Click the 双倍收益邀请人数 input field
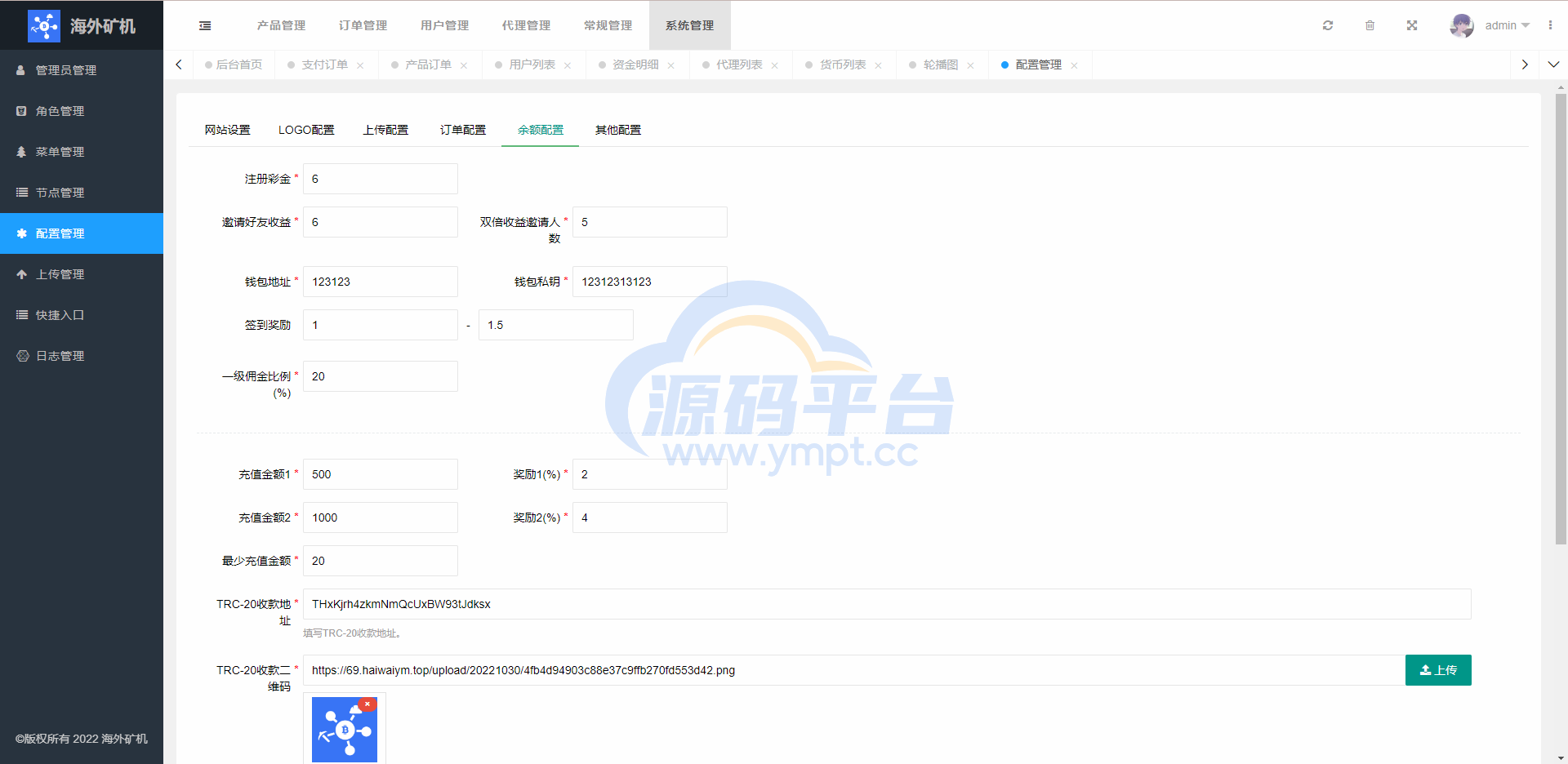Screen dimensions: 1568x764 [650, 222]
